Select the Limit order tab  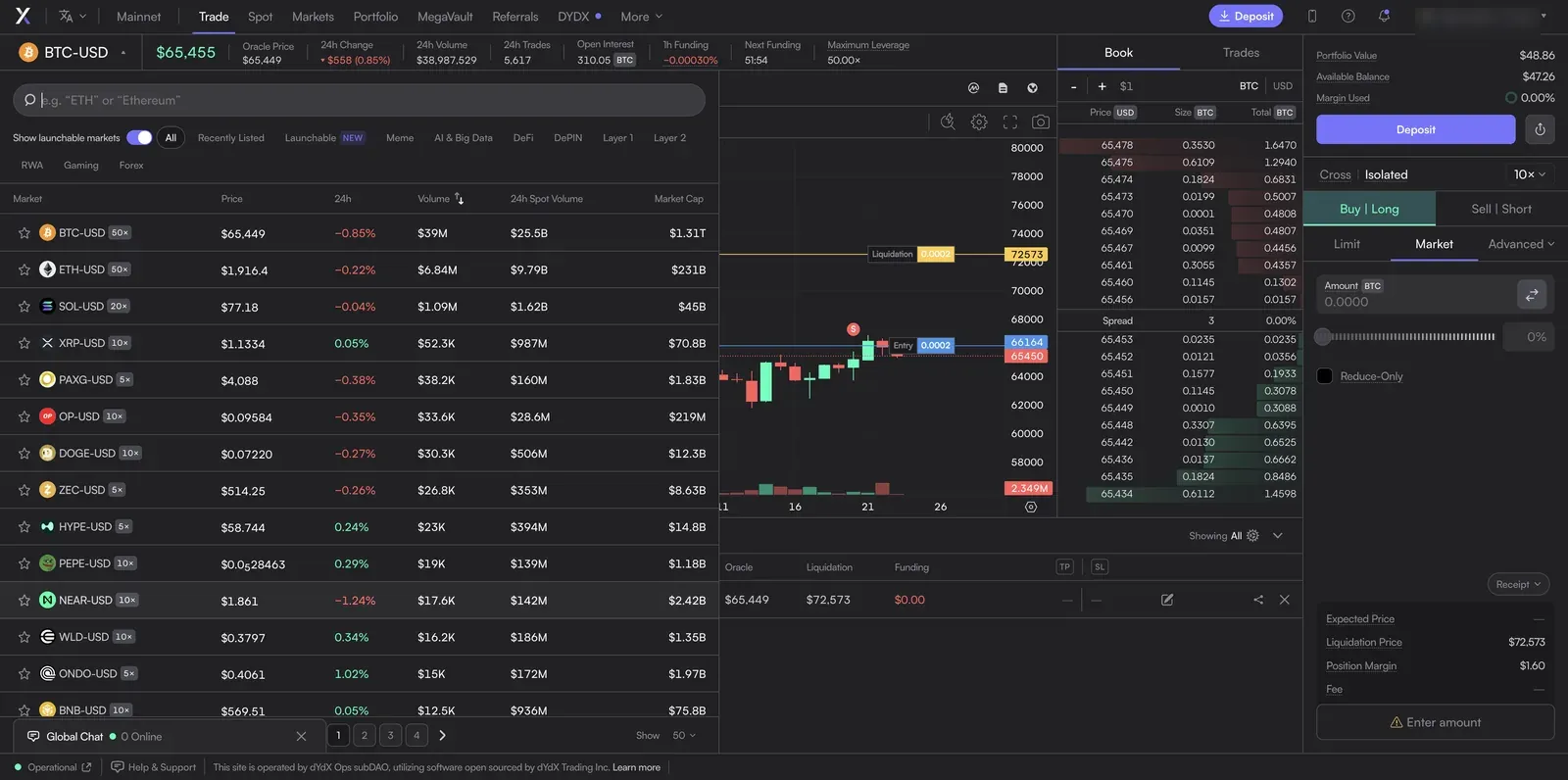[x=1347, y=244]
